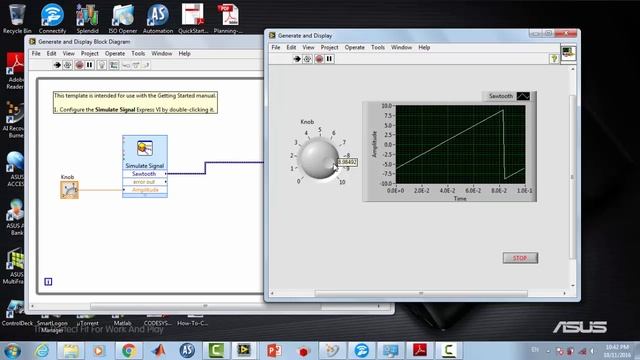Open Edit menu in front panel window
Screen dimensions: 640x360
pyautogui.click(x=291, y=47)
